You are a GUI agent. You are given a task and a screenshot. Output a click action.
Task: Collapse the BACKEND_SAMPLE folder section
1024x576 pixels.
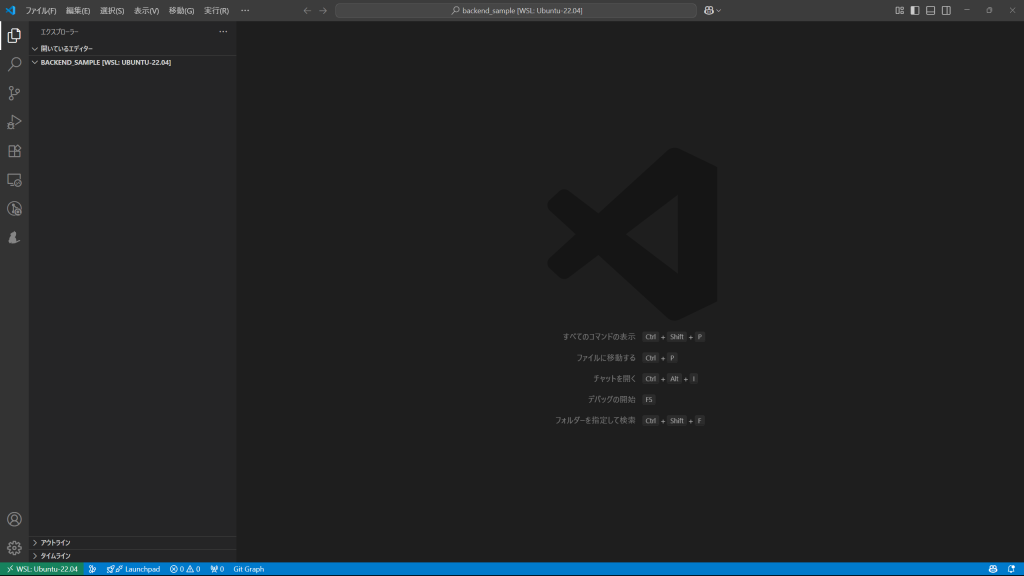pyautogui.click(x=133, y=62)
